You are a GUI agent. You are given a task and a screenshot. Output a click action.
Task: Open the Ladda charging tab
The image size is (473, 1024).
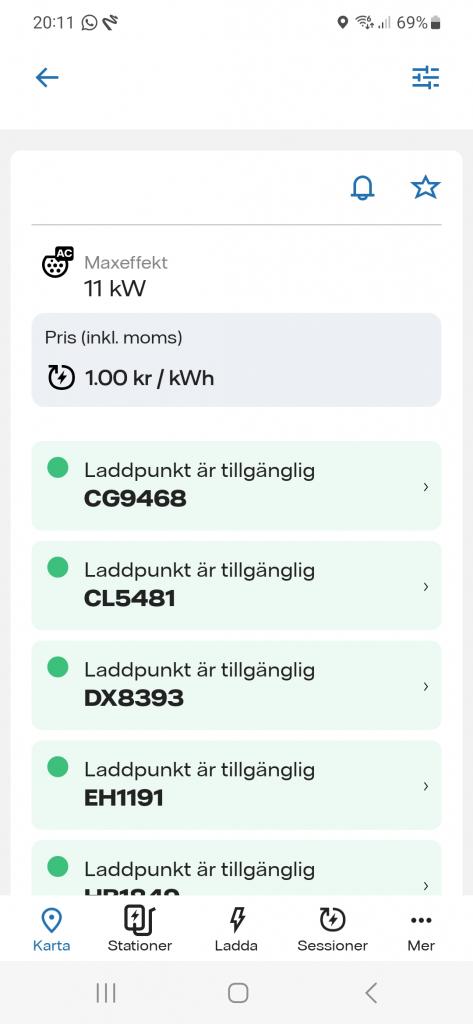(x=236, y=930)
